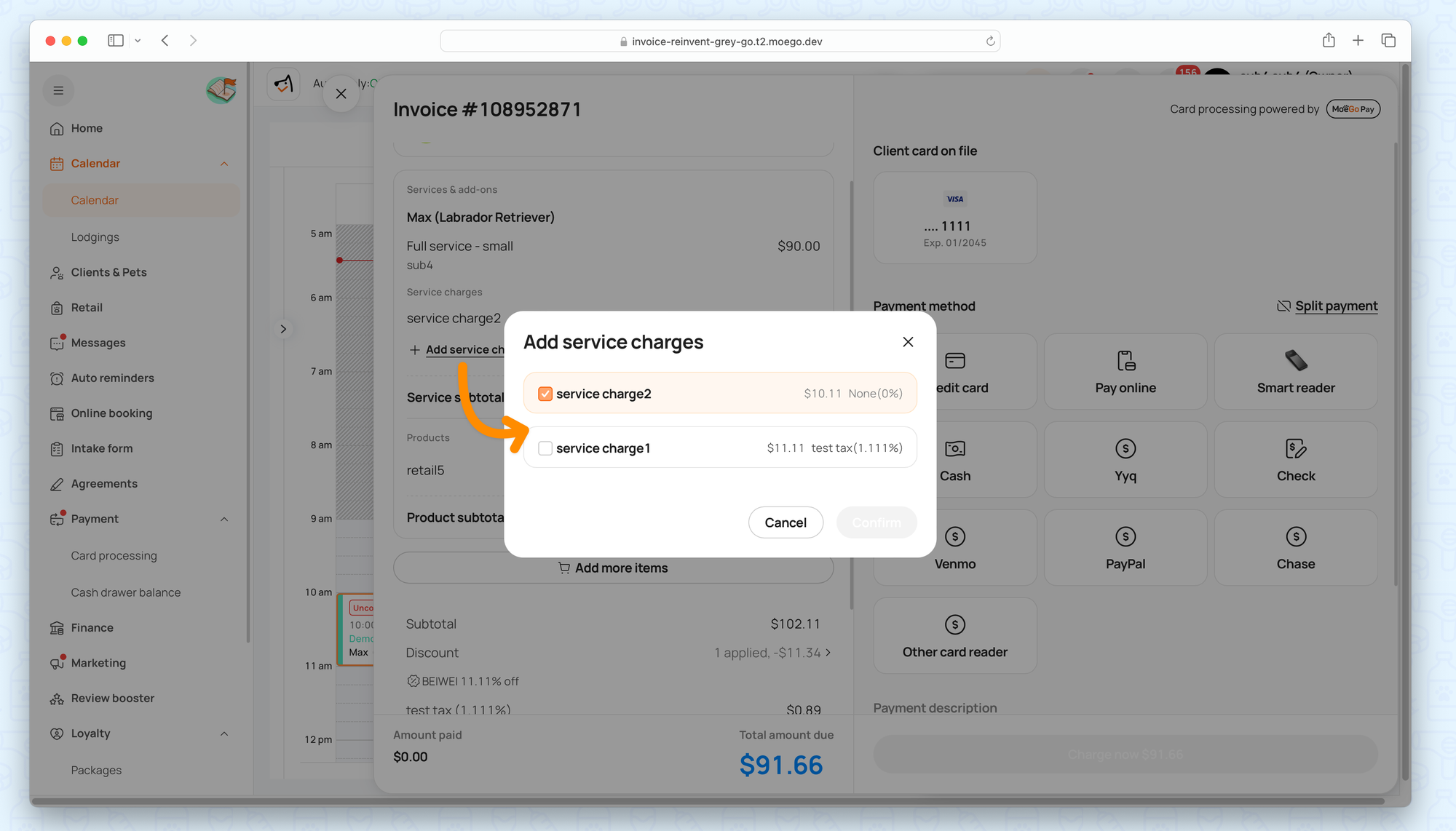Close the Add service charges dialog
The image size is (1456, 831).
[x=908, y=342]
